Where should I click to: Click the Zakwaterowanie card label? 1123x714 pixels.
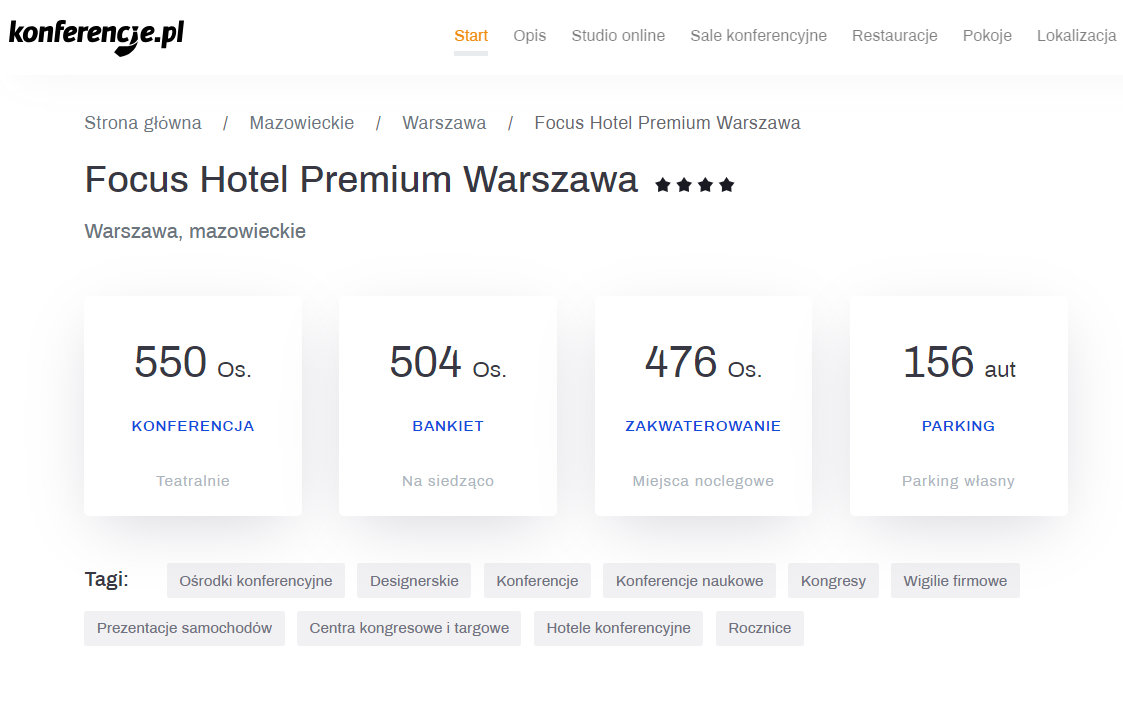(x=703, y=426)
